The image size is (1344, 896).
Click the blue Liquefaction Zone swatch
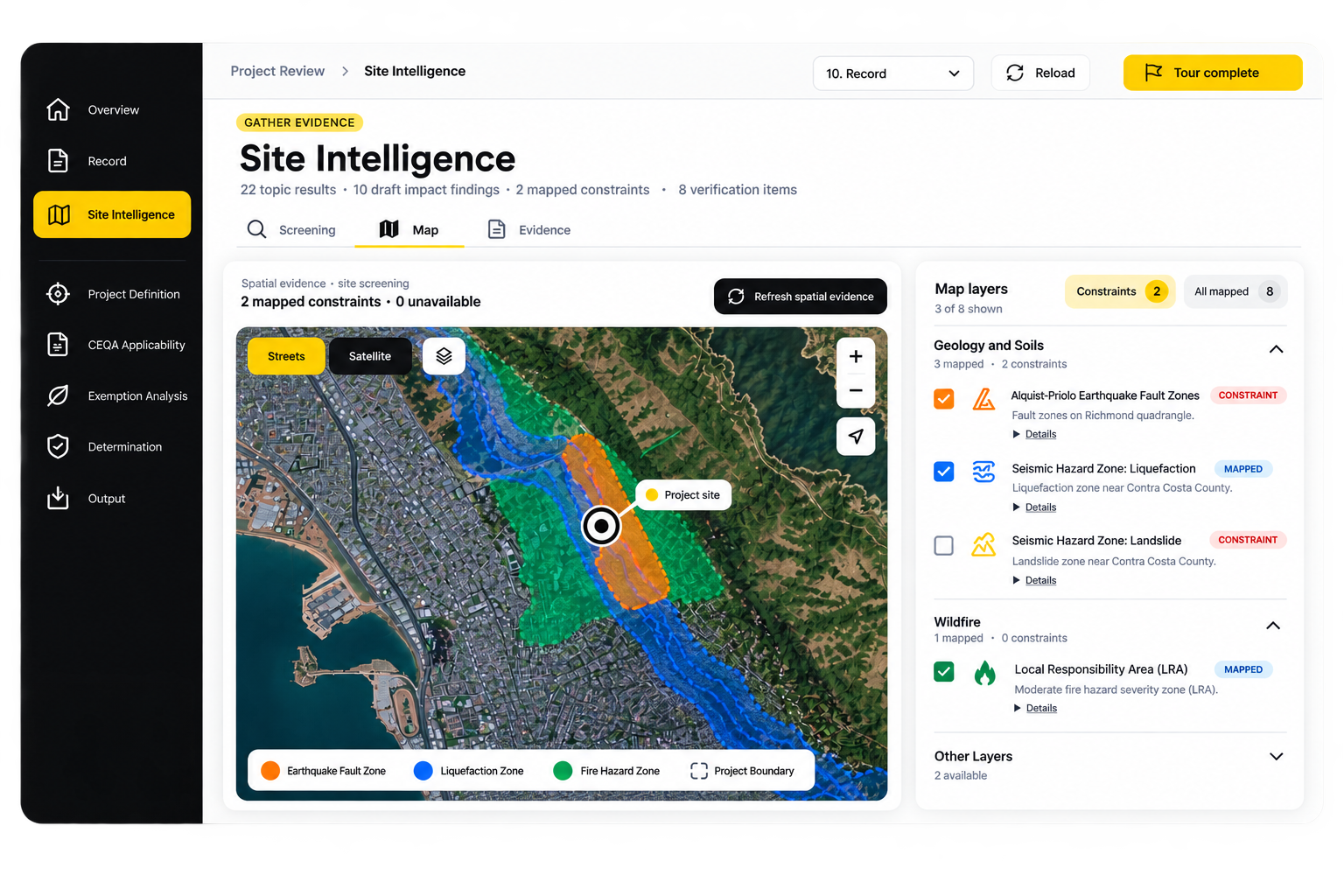point(423,771)
